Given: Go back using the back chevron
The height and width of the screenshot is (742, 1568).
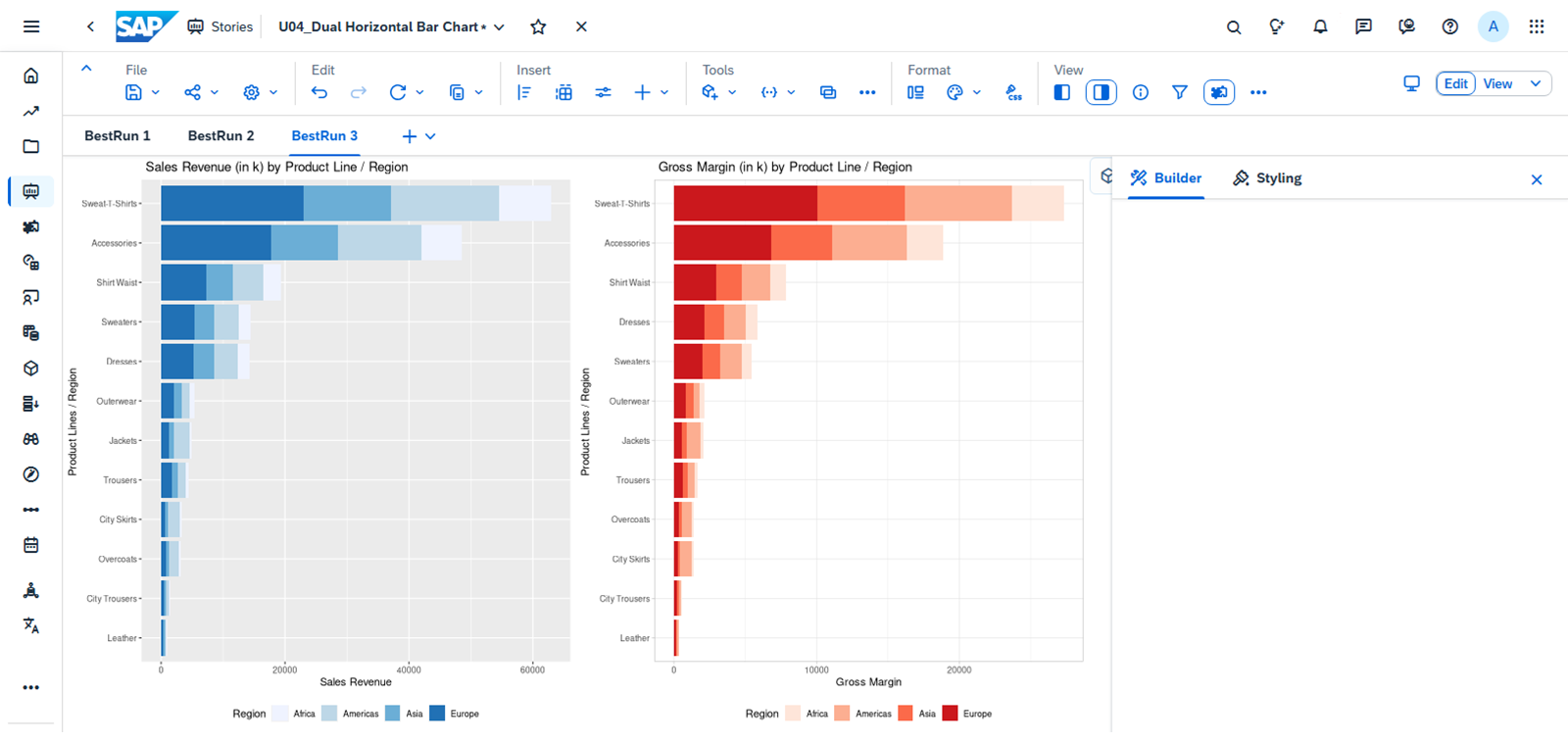Looking at the screenshot, I should point(90,26).
